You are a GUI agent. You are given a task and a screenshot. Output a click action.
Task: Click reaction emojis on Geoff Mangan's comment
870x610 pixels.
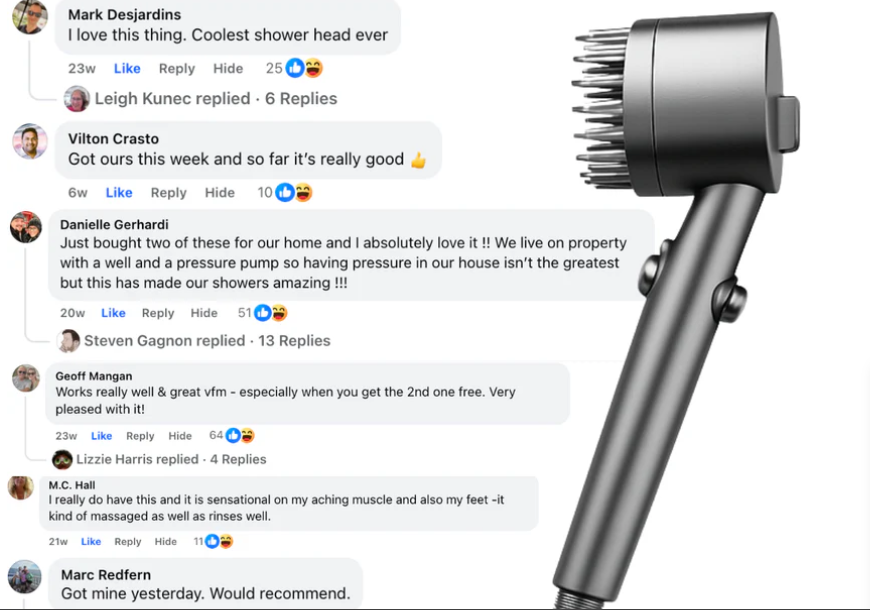[240, 436]
